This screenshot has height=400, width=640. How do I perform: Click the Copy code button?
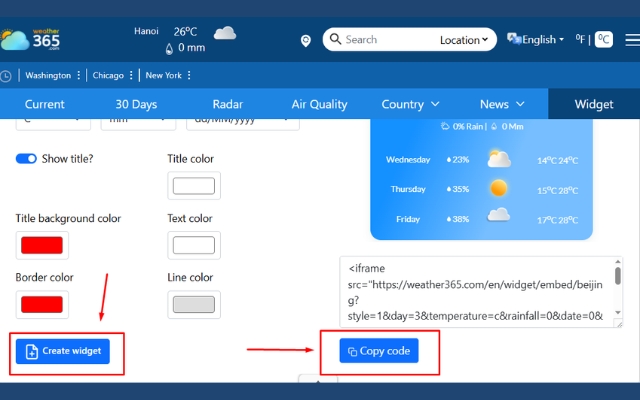[379, 351]
